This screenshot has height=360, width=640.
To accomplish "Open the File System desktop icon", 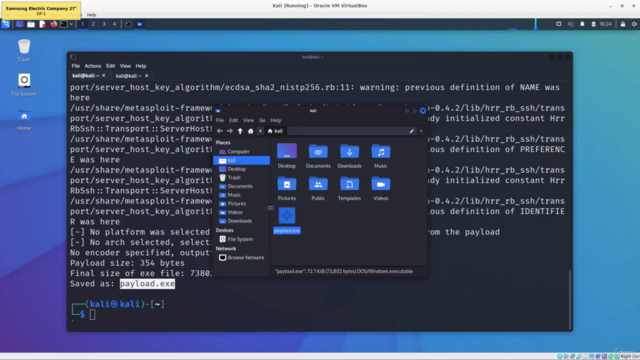I will click(x=24, y=84).
